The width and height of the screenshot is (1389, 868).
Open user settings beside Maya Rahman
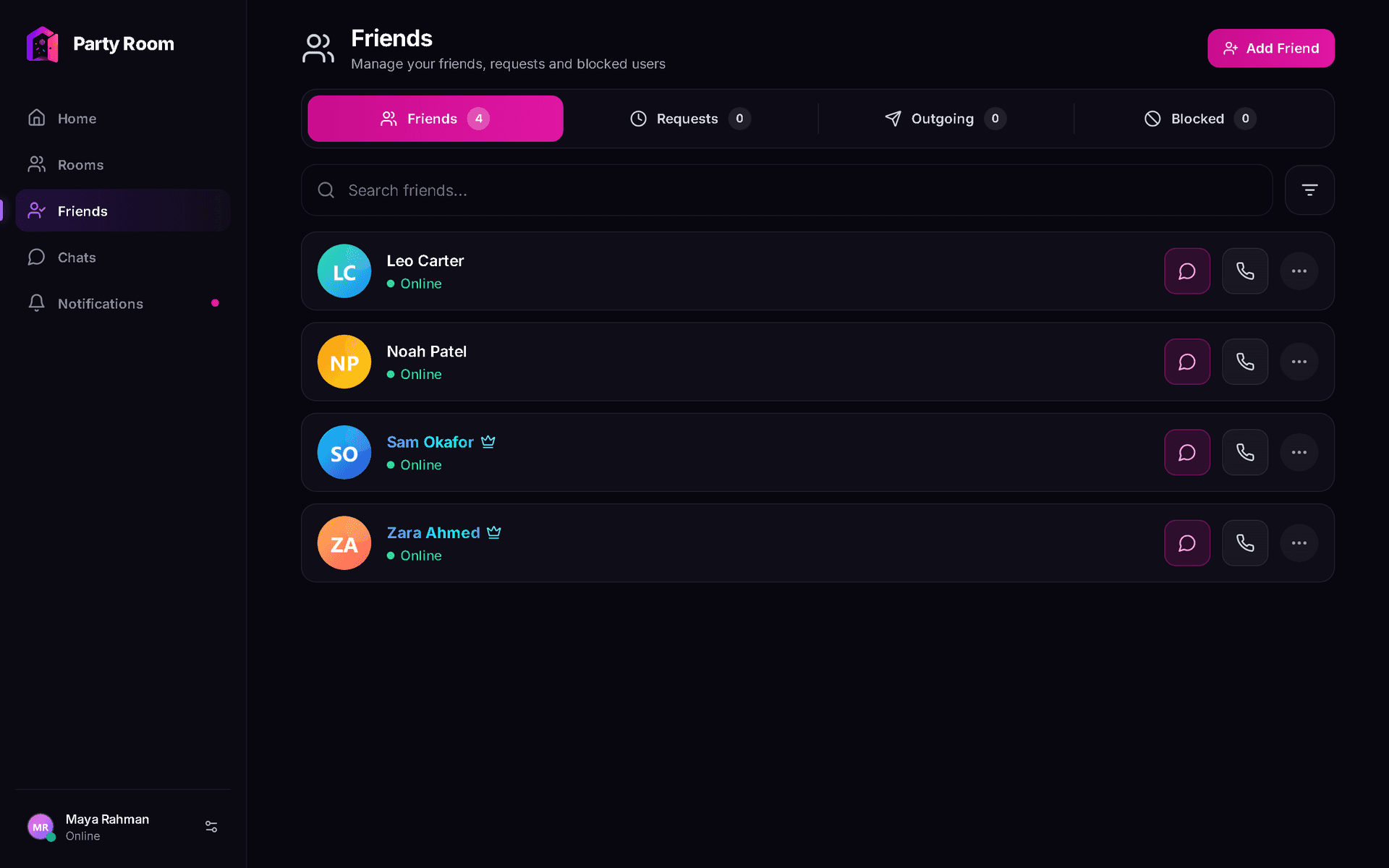tap(211, 826)
